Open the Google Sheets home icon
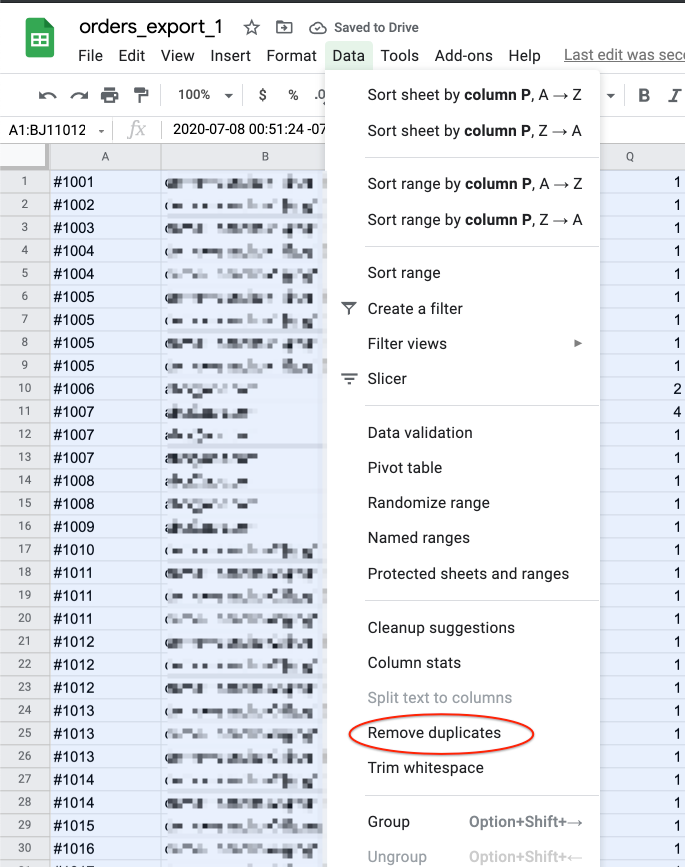Screen dimensions: 685x867 click(x=40, y=38)
